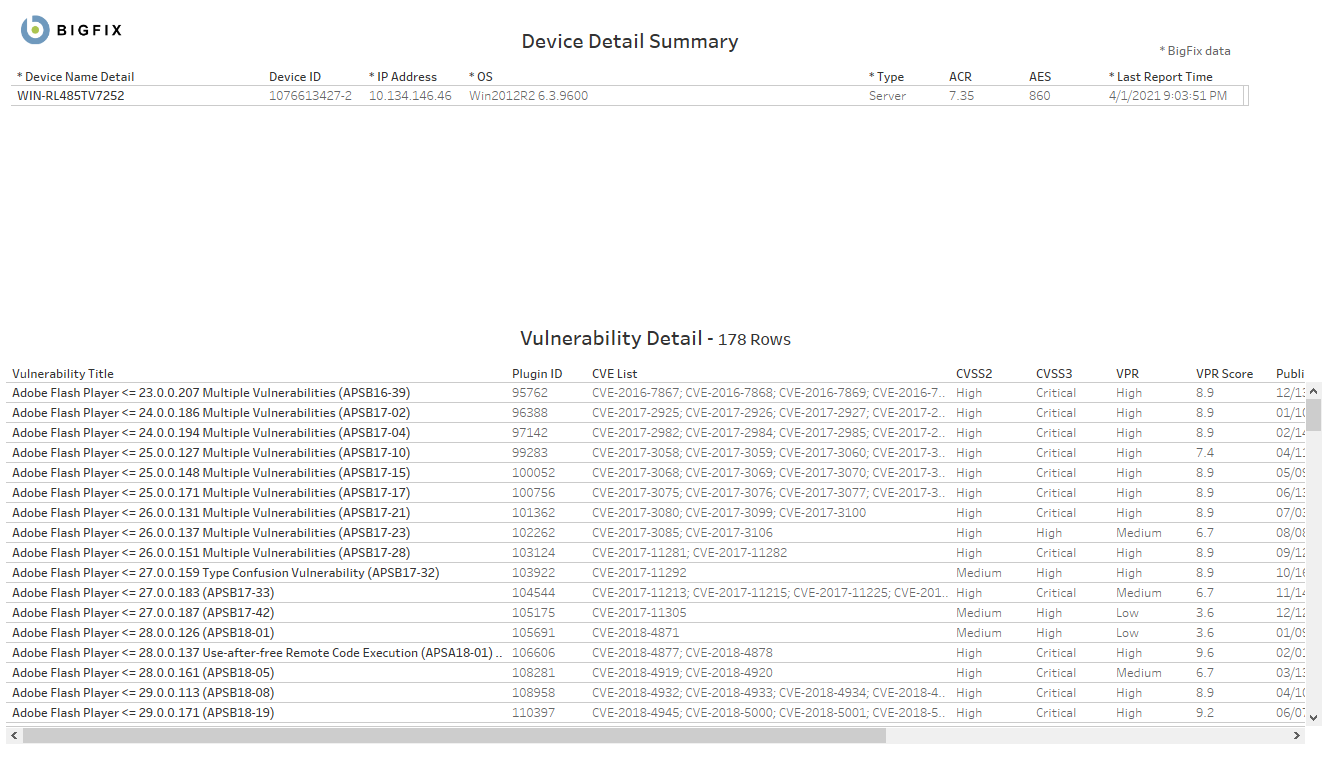Select APSB17-28 vulnerability row title
Viewport: 1341px width, 763px height.
pos(211,553)
